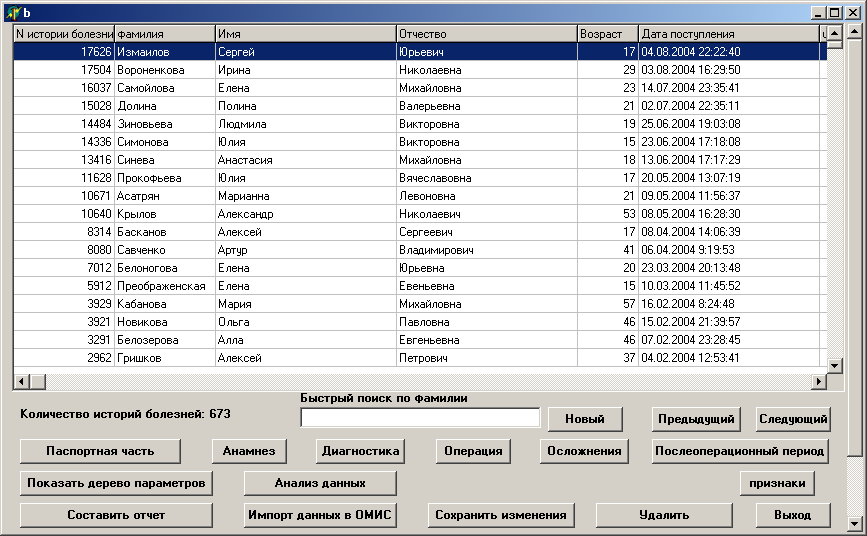Click 'Показать дерево параметров' button
Viewport: 867px width, 536px height.
click(x=116, y=483)
